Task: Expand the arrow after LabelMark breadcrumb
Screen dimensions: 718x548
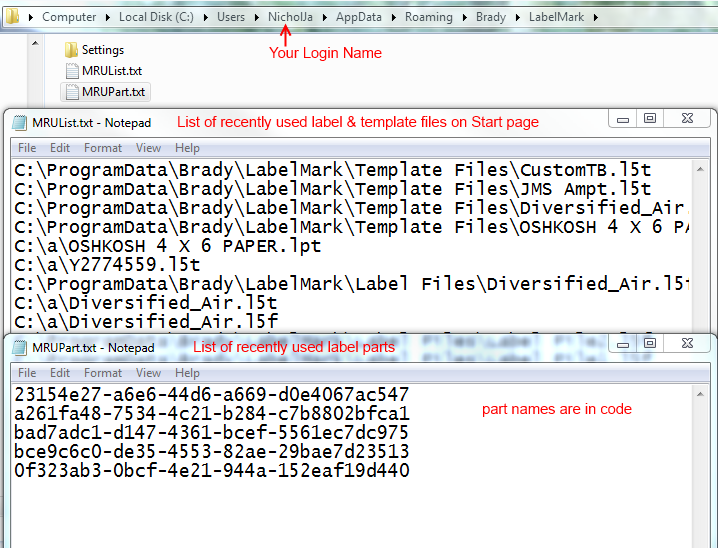Action: (x=596, y=17)
